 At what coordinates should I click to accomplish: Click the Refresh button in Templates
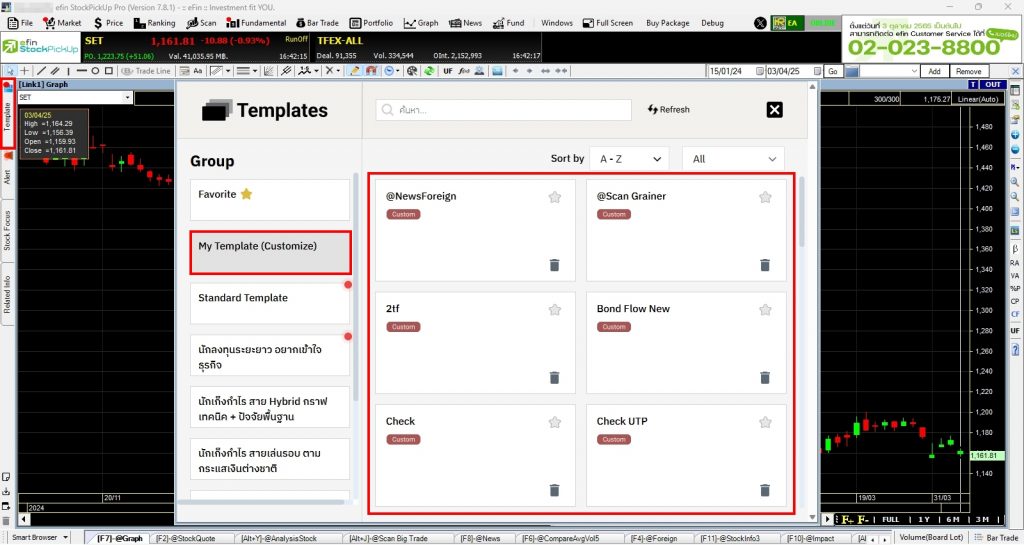[x=669, y=110]
